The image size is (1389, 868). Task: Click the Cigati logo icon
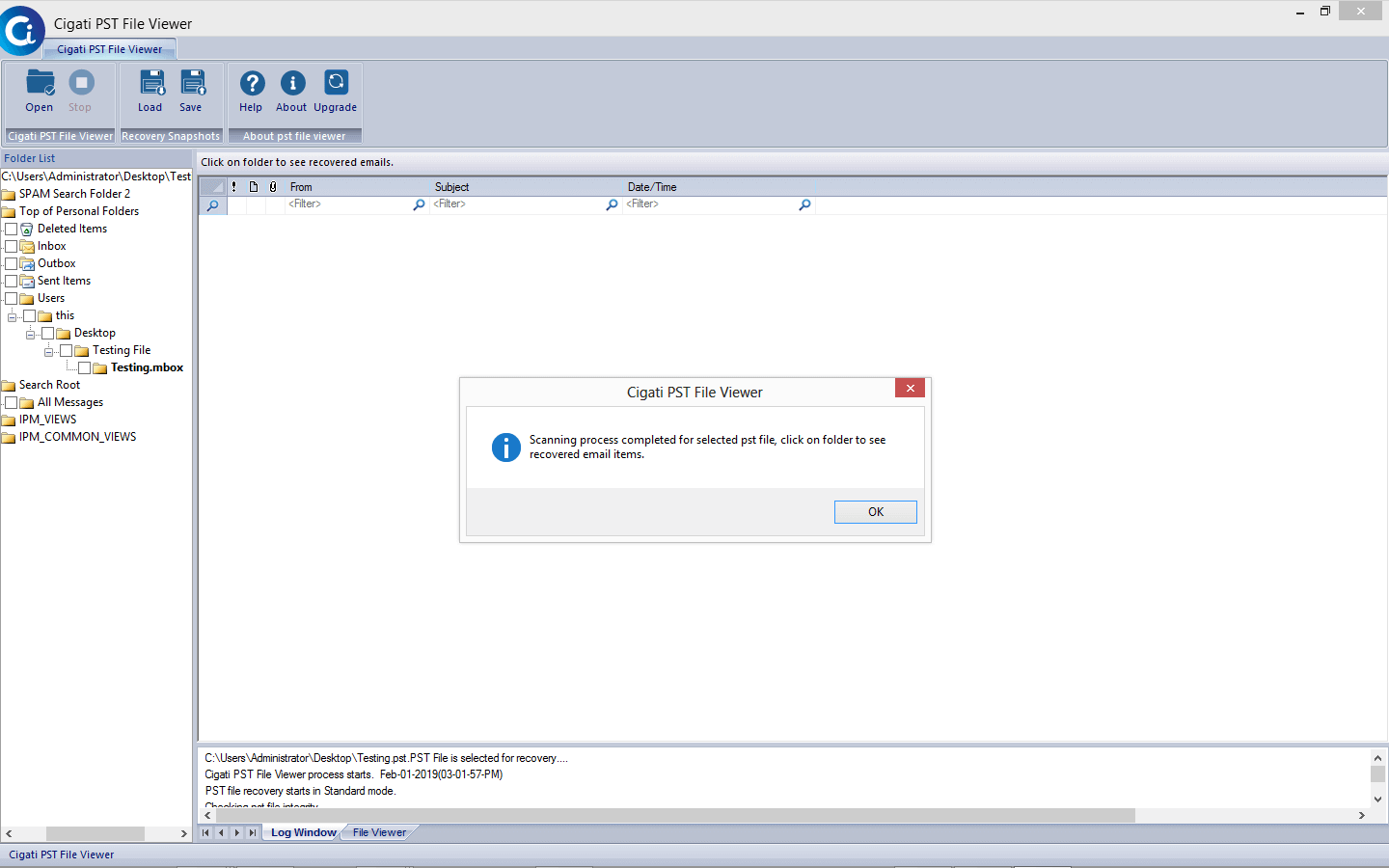pyautogui.click(x=21, y=31)
